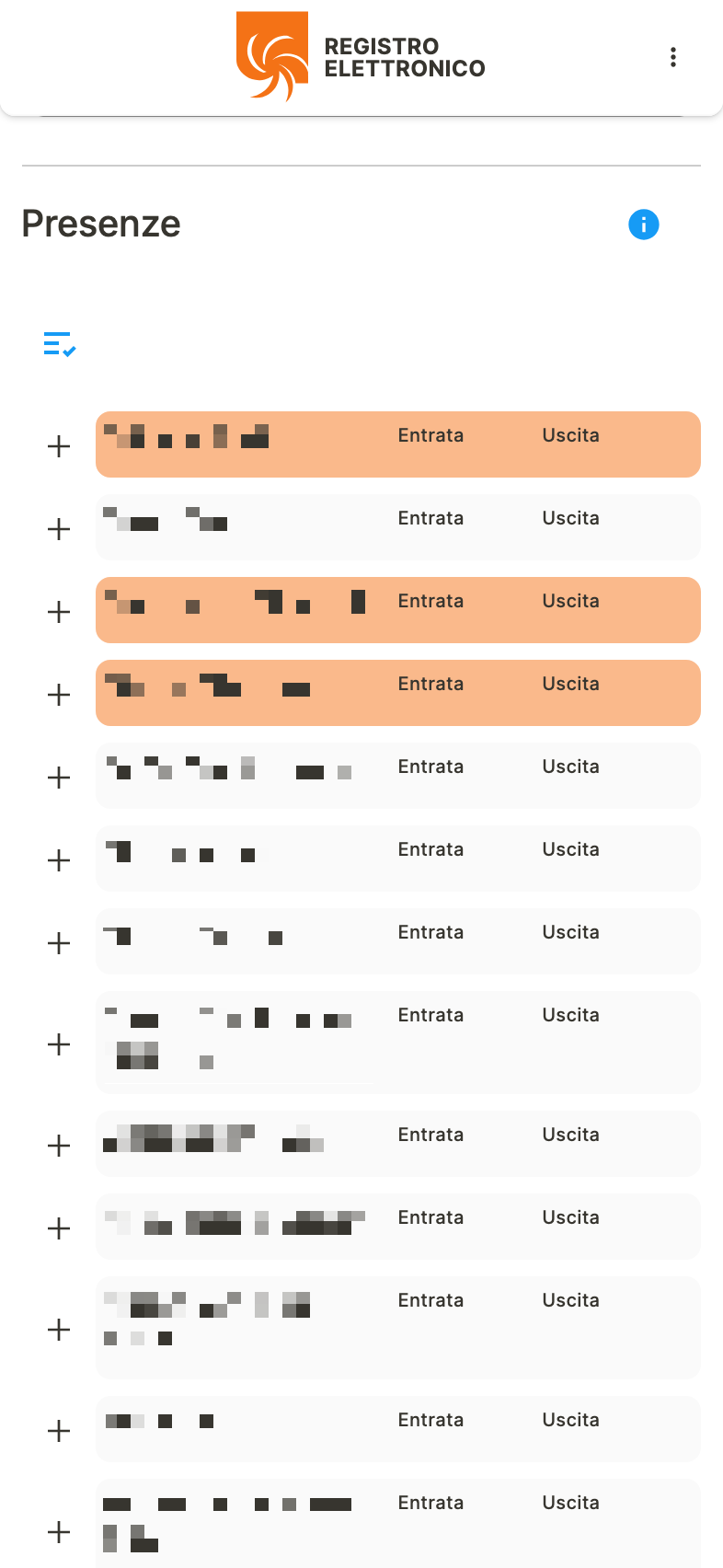Click the plus icon for fourth orange row

59,695
